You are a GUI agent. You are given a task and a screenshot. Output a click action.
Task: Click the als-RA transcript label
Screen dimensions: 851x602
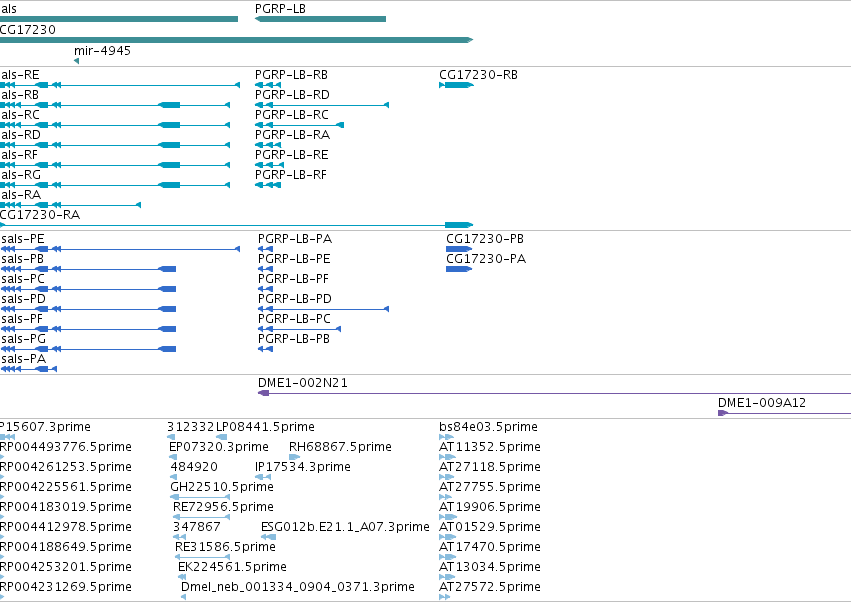[21, 194]
